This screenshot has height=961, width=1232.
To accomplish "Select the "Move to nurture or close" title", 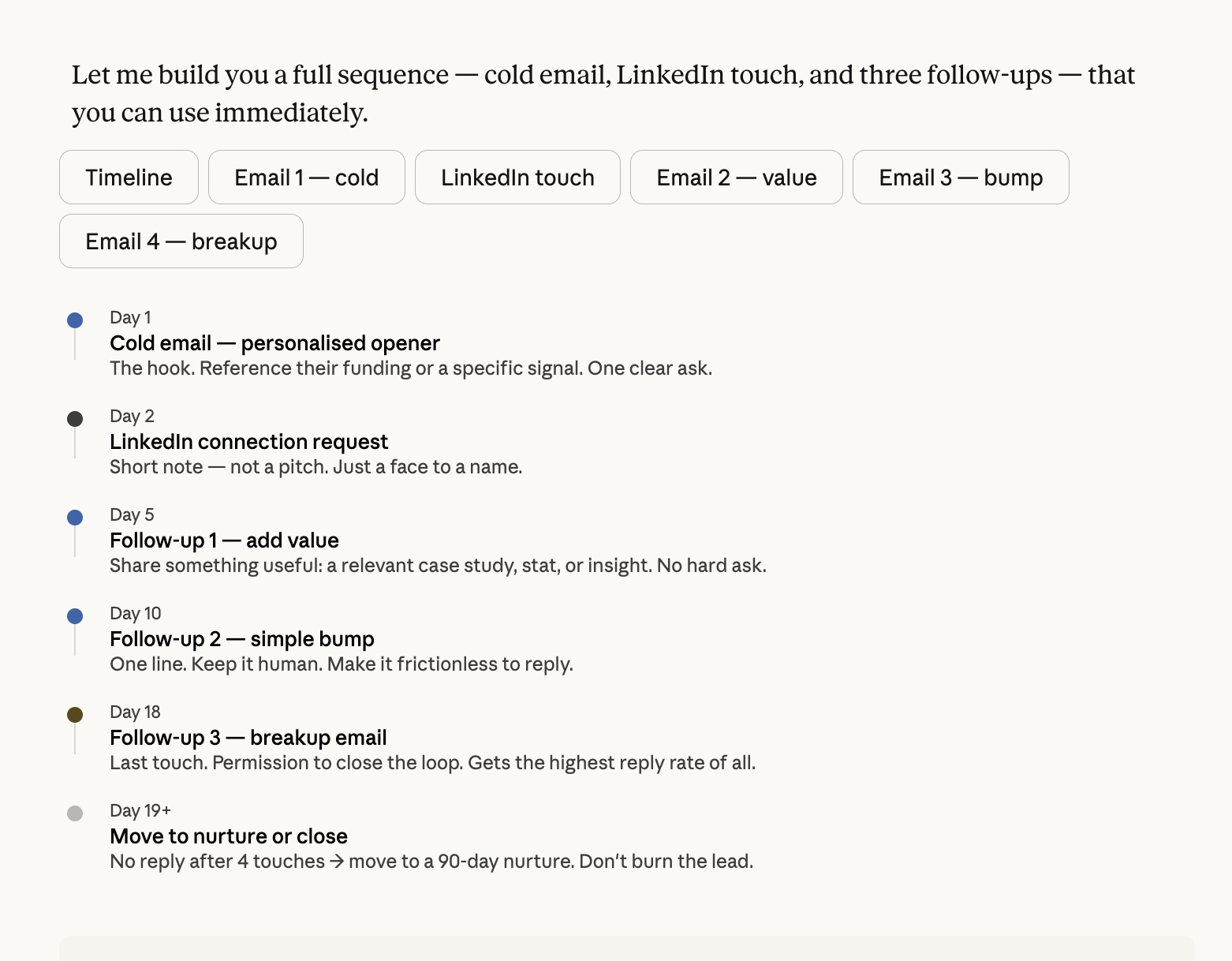I will point(229,836).
